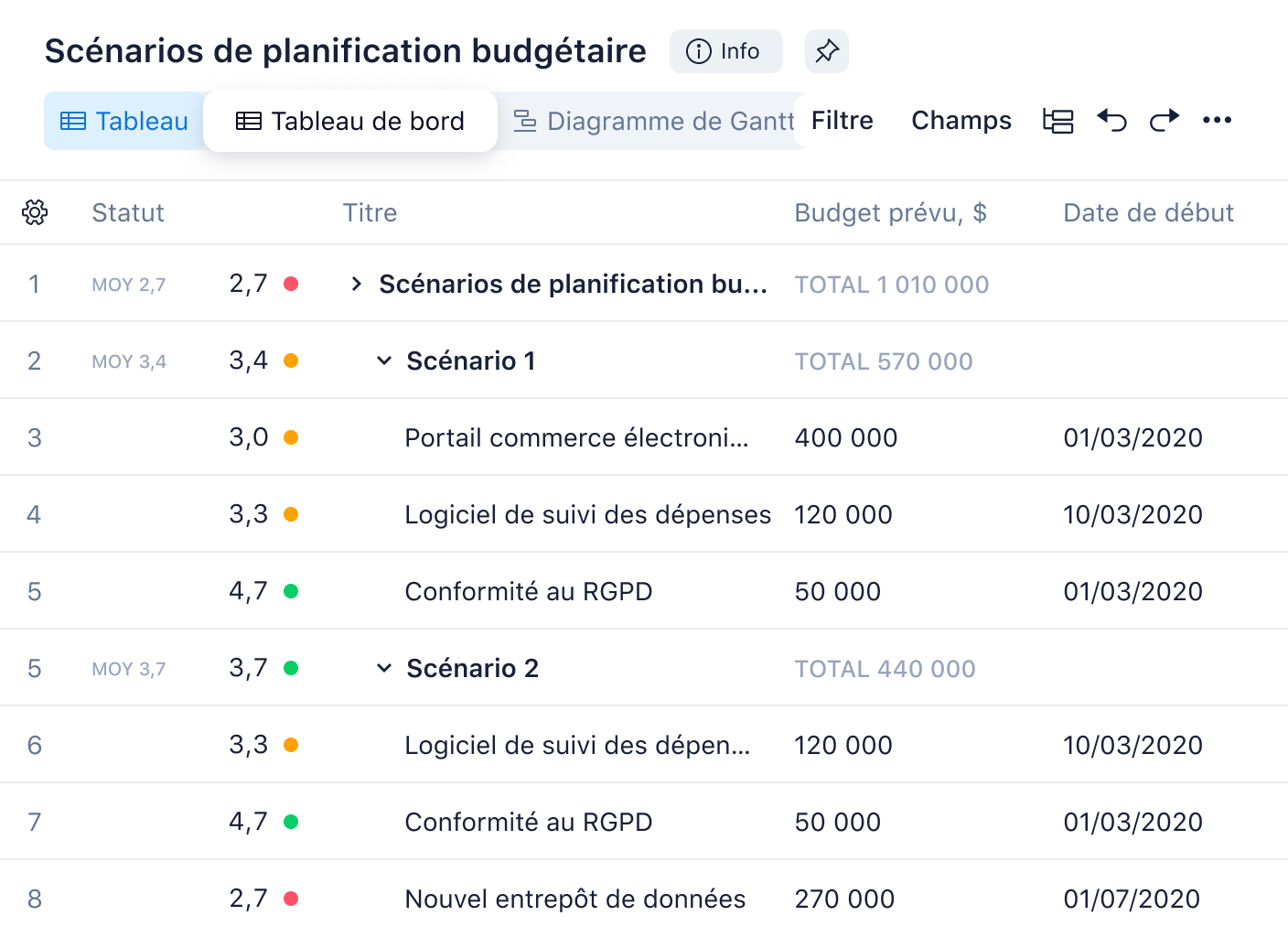
Task: Click the 270 000 budget cell
Action: coord(844,899)
